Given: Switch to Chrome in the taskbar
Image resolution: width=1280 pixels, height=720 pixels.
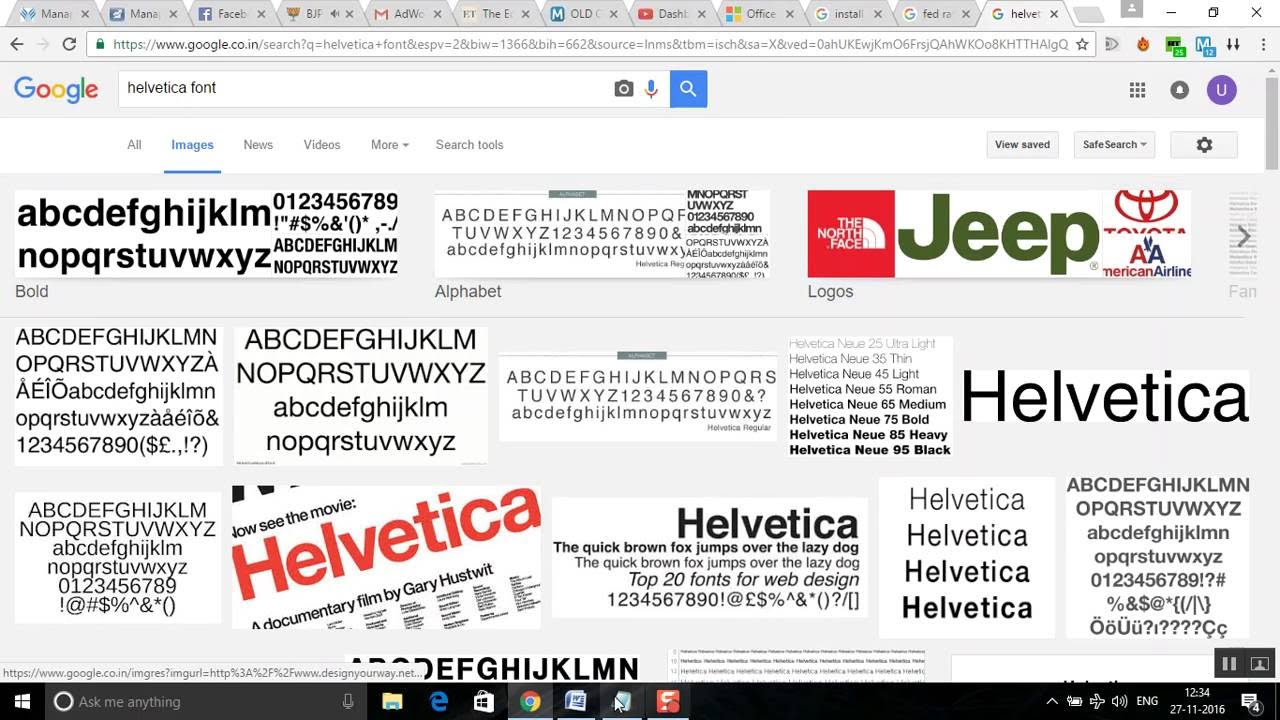Looking at the screenshot, I should click(530, 701).
